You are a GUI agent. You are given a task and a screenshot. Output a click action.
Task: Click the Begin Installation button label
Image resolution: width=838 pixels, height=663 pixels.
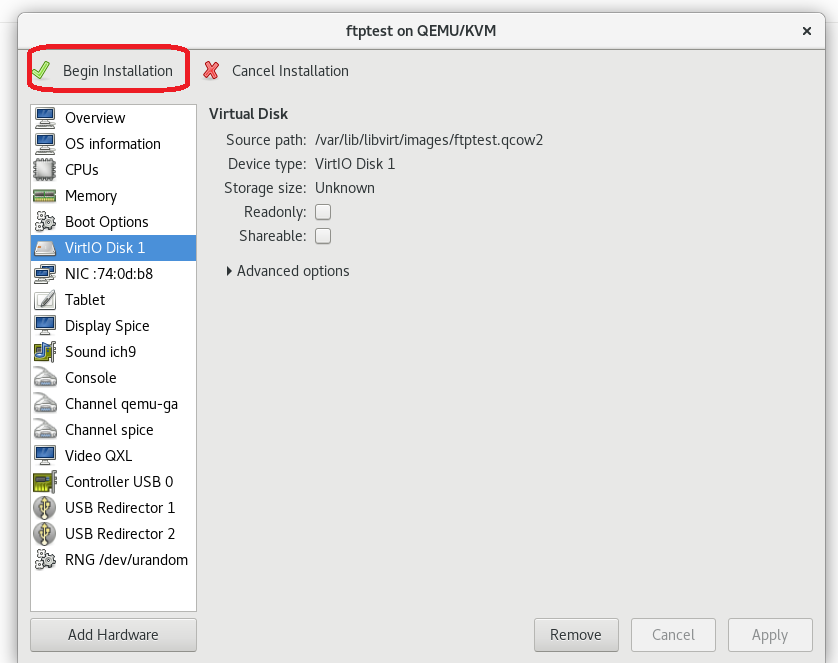118,71
